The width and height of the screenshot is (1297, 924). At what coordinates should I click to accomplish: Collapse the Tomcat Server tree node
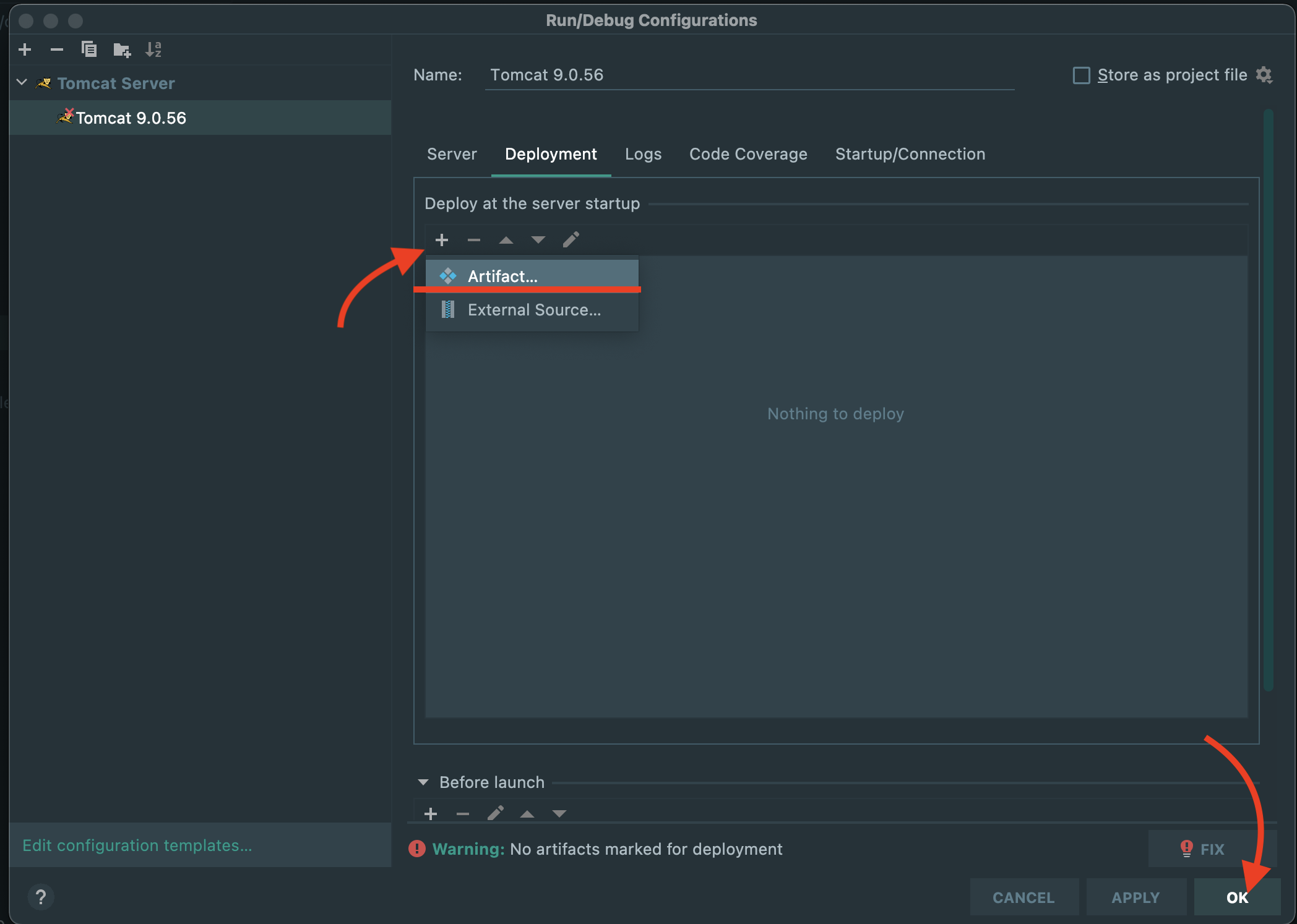click(x=22, y=83)
